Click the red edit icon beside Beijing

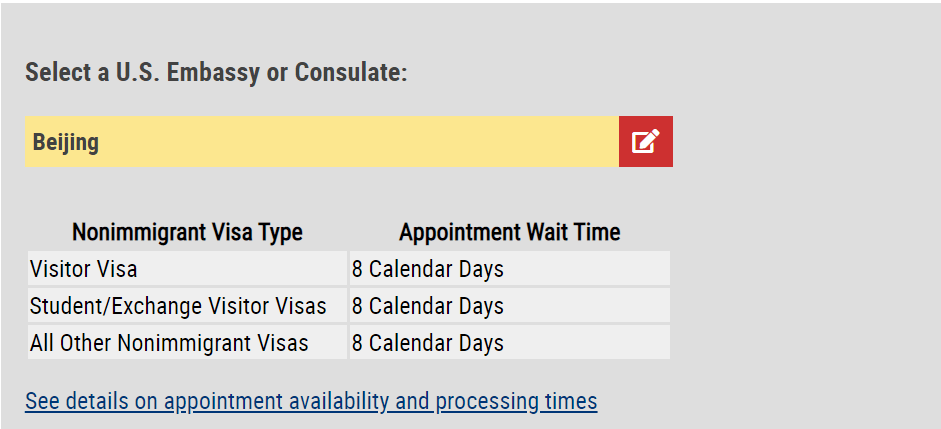click(646, 142)
